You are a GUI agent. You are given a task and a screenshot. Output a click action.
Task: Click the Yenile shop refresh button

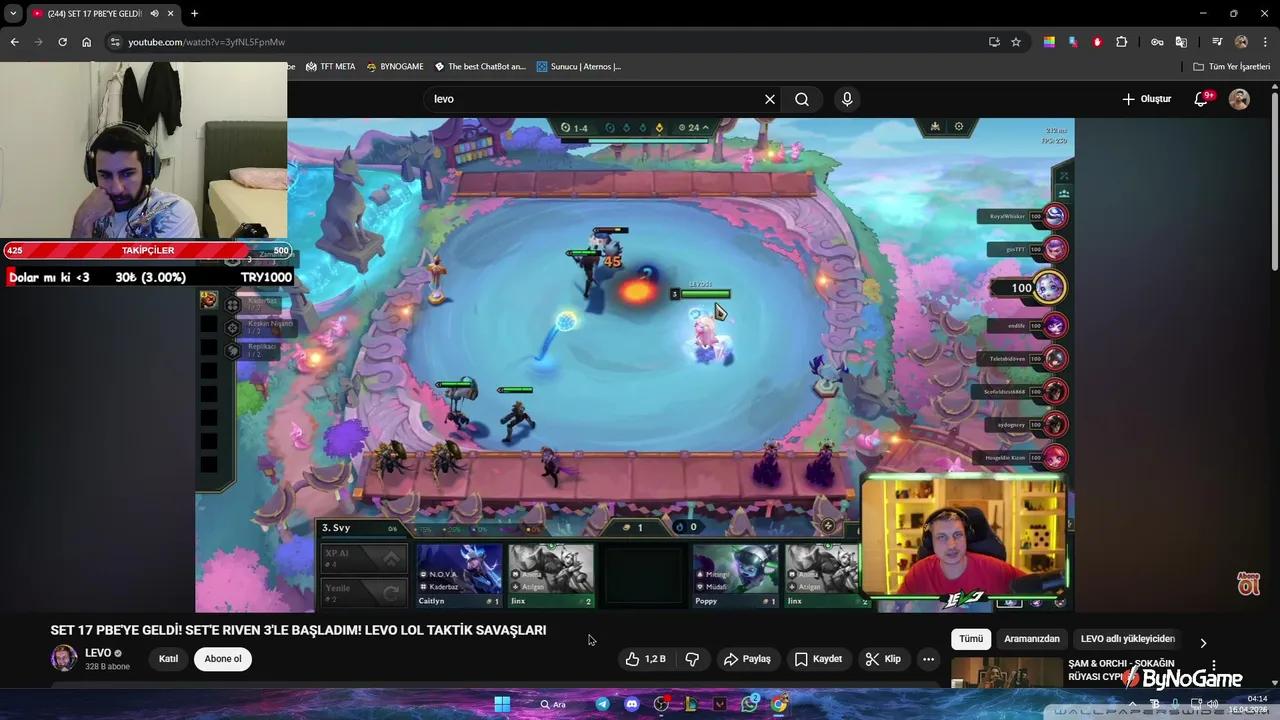[x=363, y=593]
